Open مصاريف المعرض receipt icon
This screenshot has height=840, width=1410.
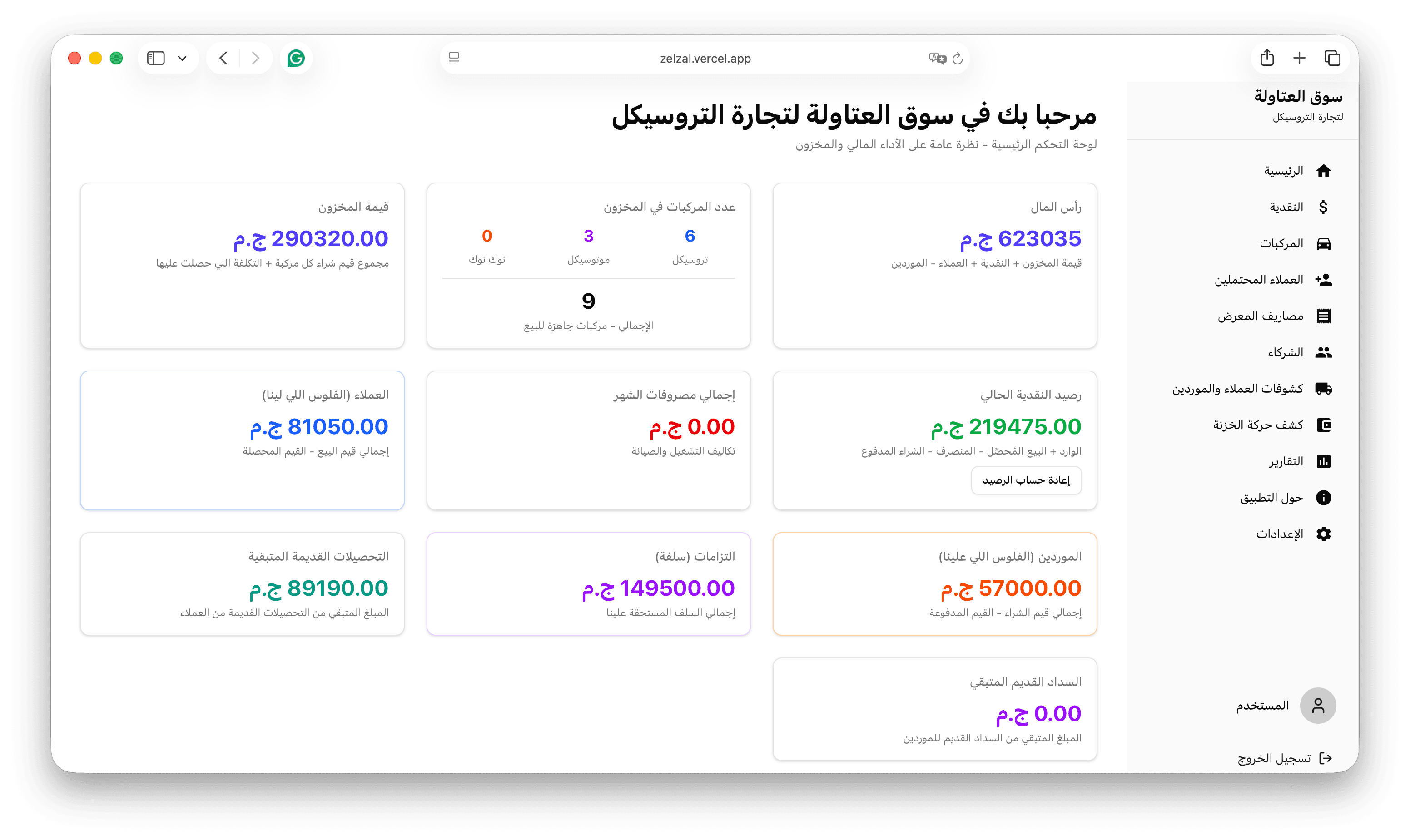pos(1324,315)
